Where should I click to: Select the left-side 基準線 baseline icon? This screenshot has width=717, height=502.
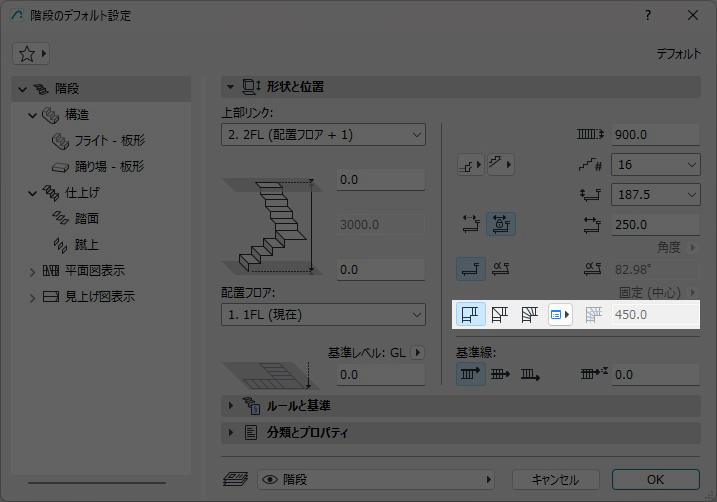pyautogui.click(x=471, y=374)
